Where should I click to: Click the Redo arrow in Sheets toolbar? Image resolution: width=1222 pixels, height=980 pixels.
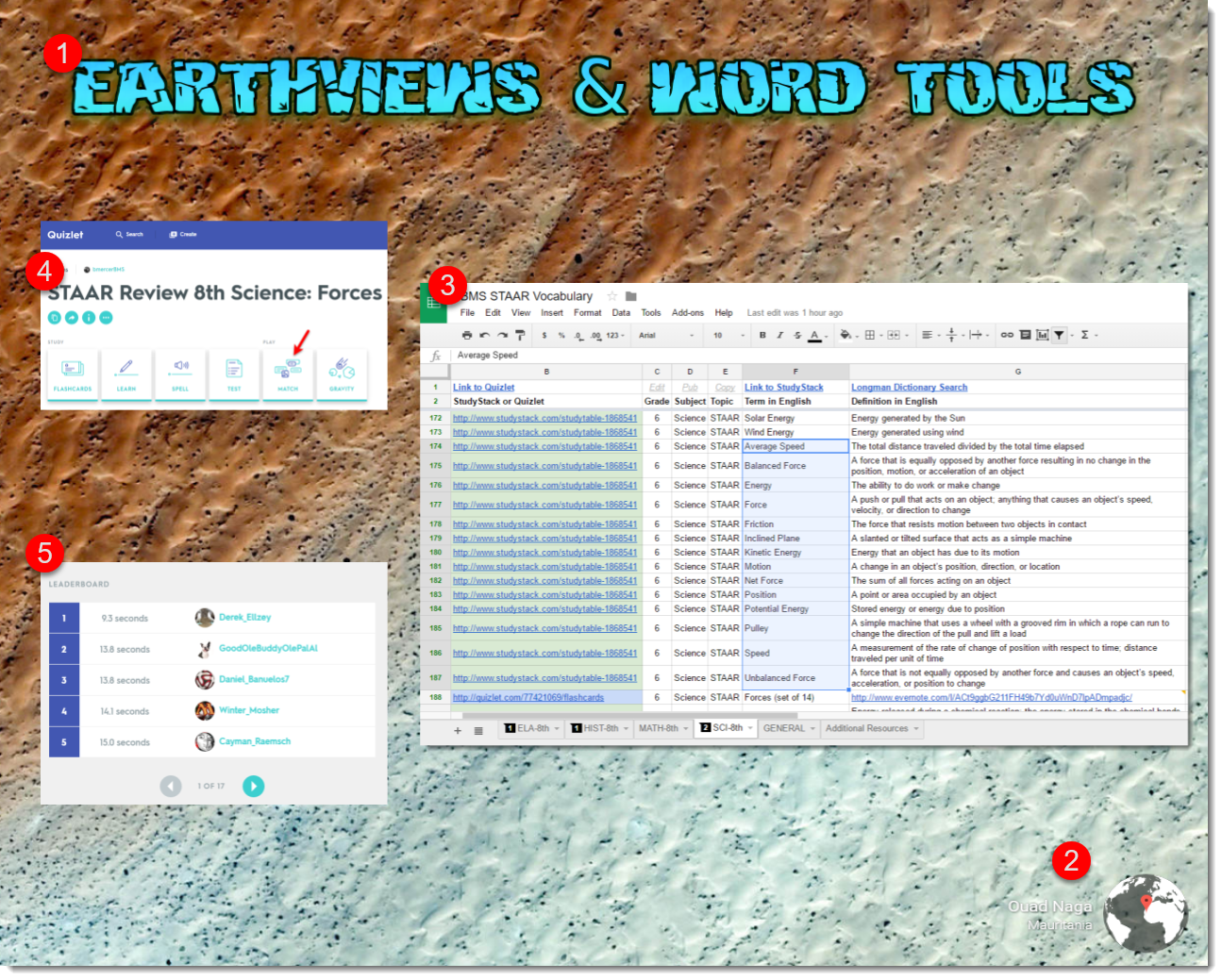[502, 335]
